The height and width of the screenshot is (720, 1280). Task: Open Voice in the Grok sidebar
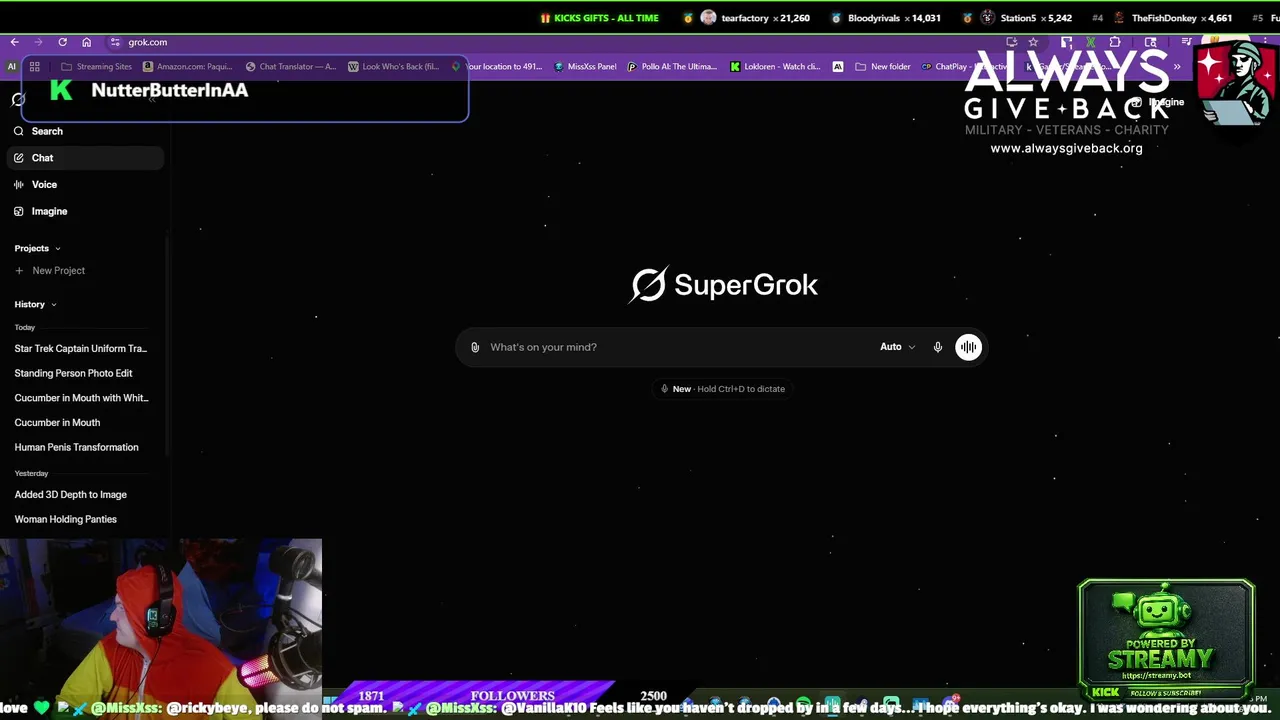[x=84, y=185]
